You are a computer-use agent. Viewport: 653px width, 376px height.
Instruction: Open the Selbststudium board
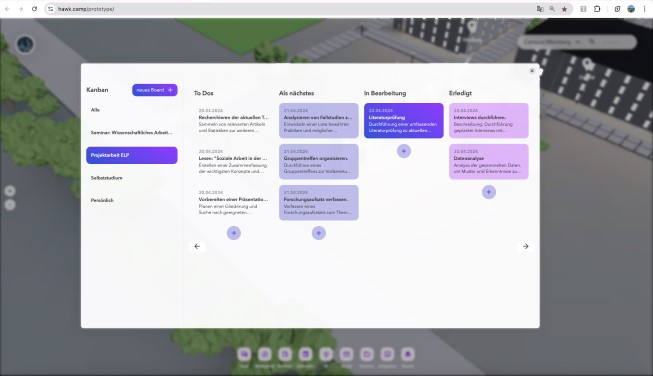132,178
